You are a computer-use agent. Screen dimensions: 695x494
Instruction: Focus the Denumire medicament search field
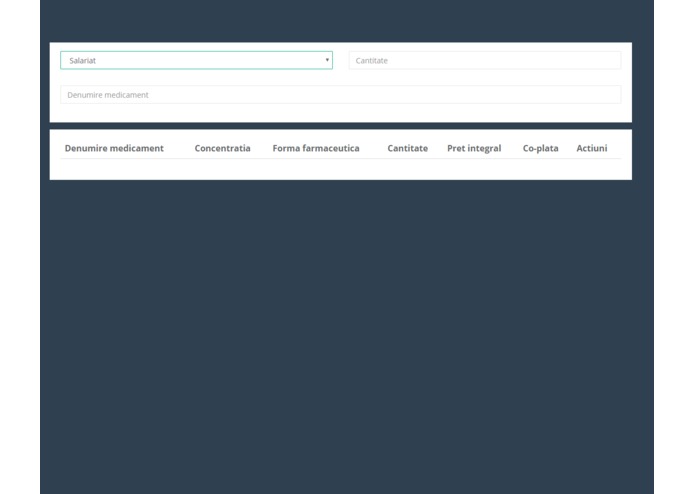coord(340,95)
